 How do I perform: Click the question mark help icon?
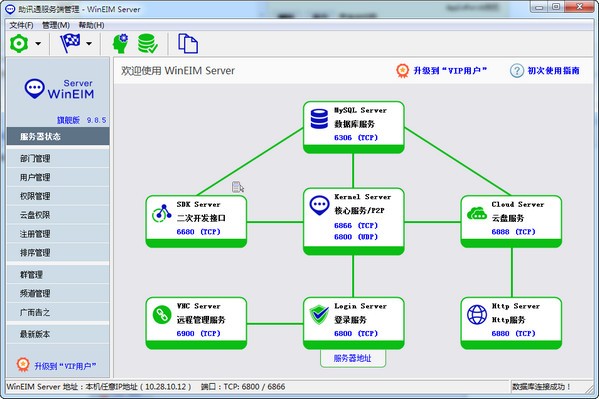pos(517,71)
